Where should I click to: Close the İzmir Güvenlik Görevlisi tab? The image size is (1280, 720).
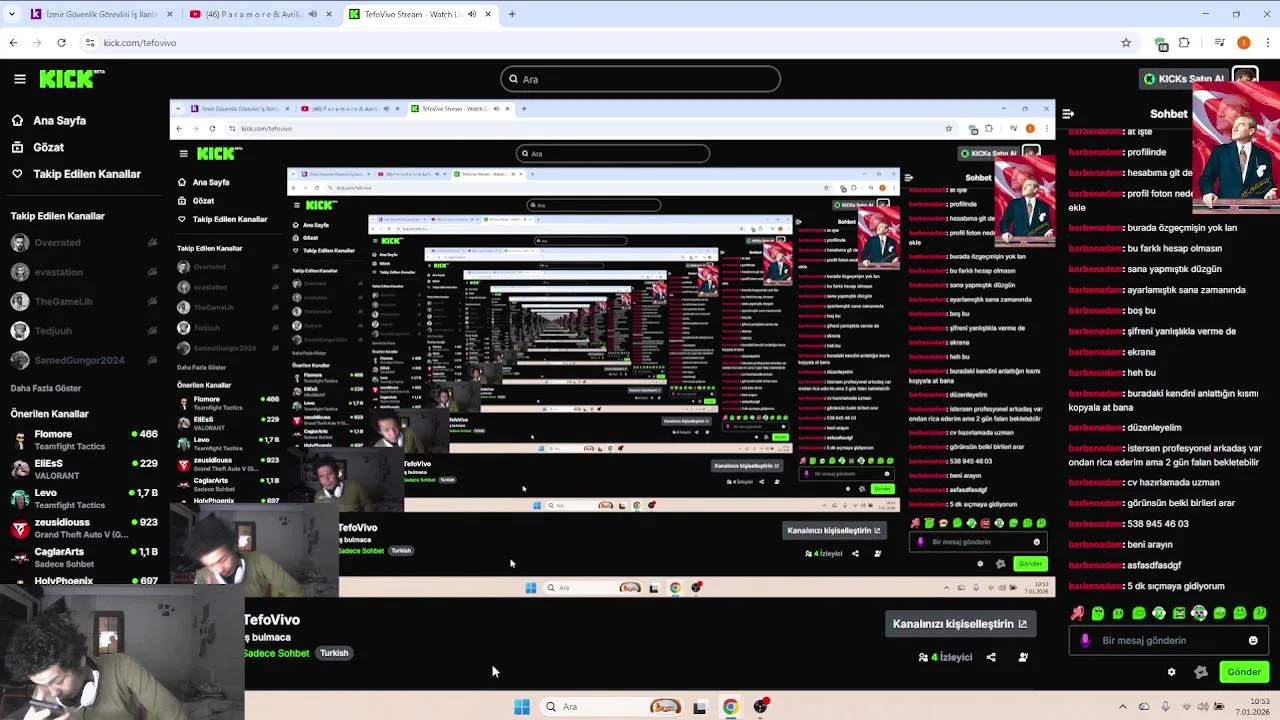point(169,14)
